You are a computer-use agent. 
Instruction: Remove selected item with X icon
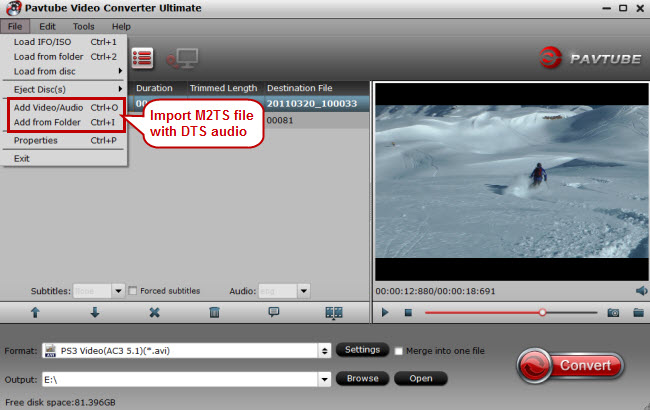coord(155,313)
